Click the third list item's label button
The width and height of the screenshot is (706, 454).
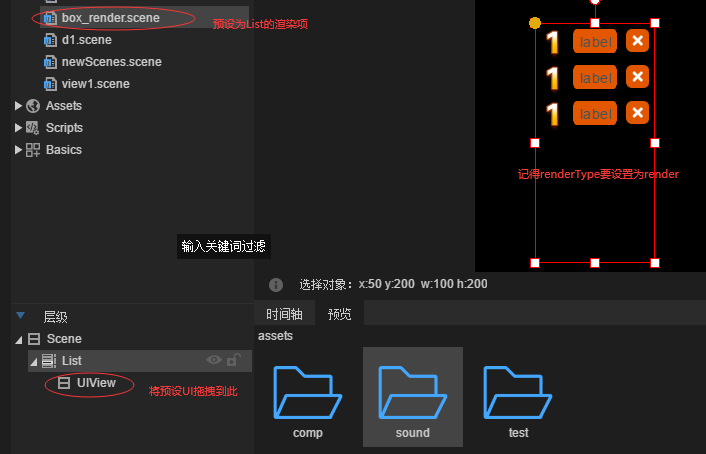[595, 114]
